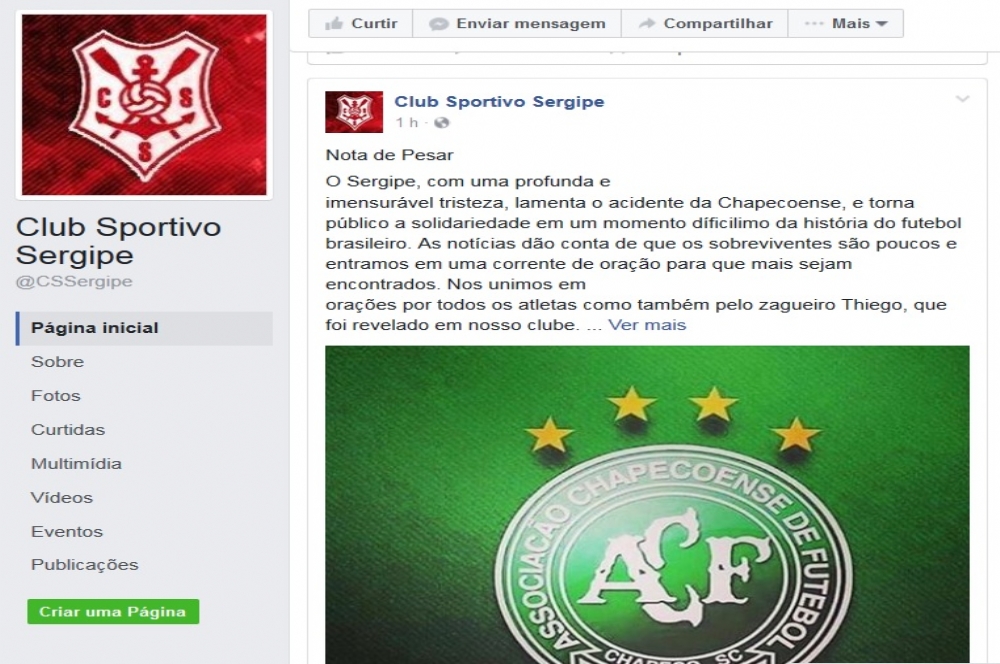Click the Enviar mensagem speech bubble icon
1000x664 pixels.
click(438, 24)
